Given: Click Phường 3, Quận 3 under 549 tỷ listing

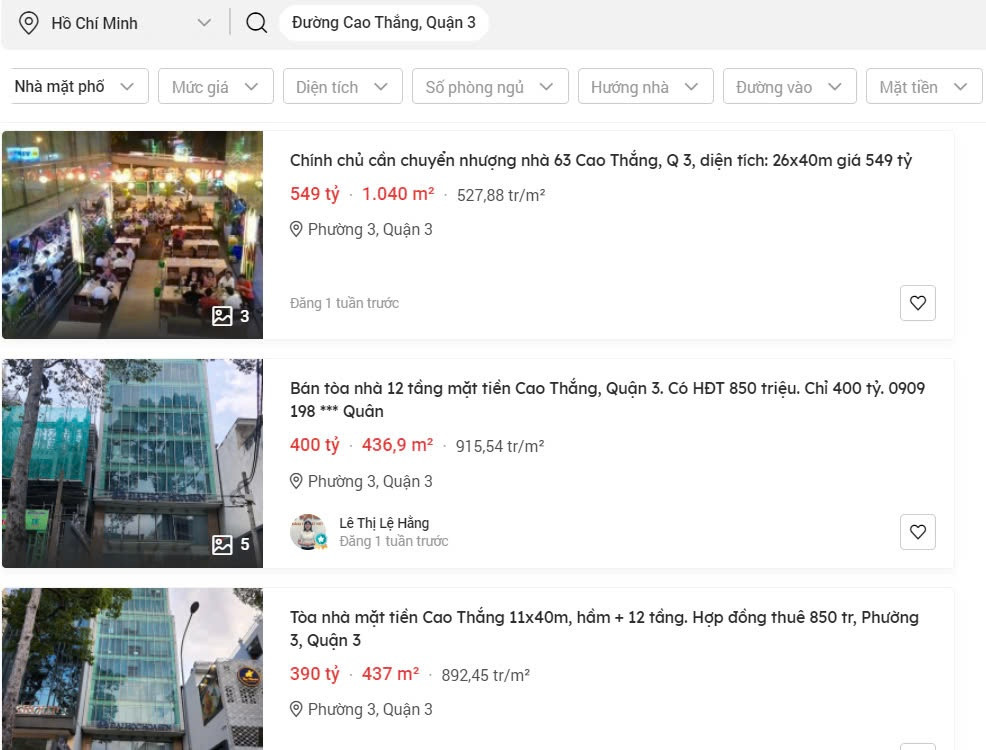Looking at the screenshot, I should click(370, 229).
